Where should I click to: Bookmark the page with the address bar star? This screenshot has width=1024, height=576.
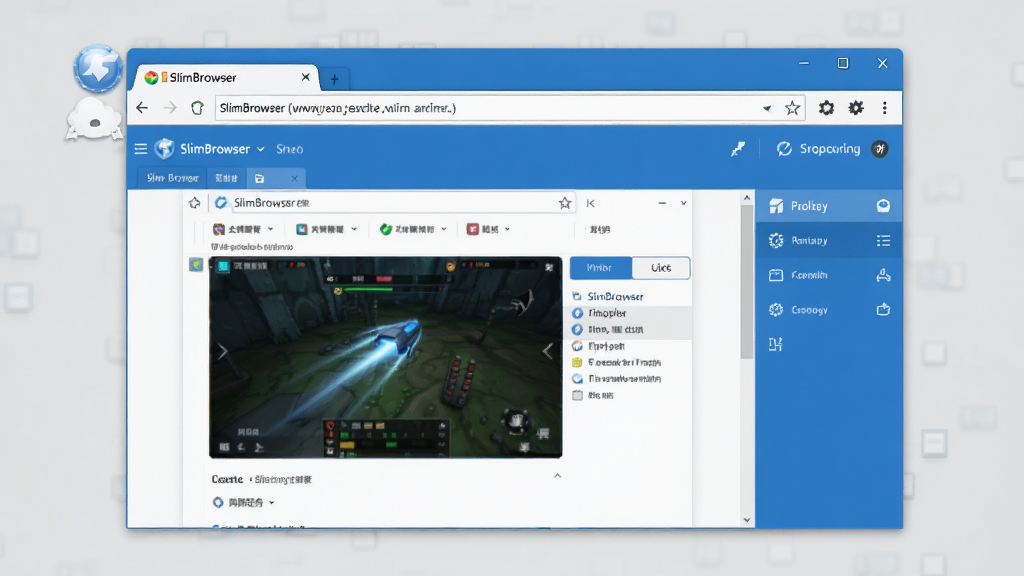[x=792, y=108]
